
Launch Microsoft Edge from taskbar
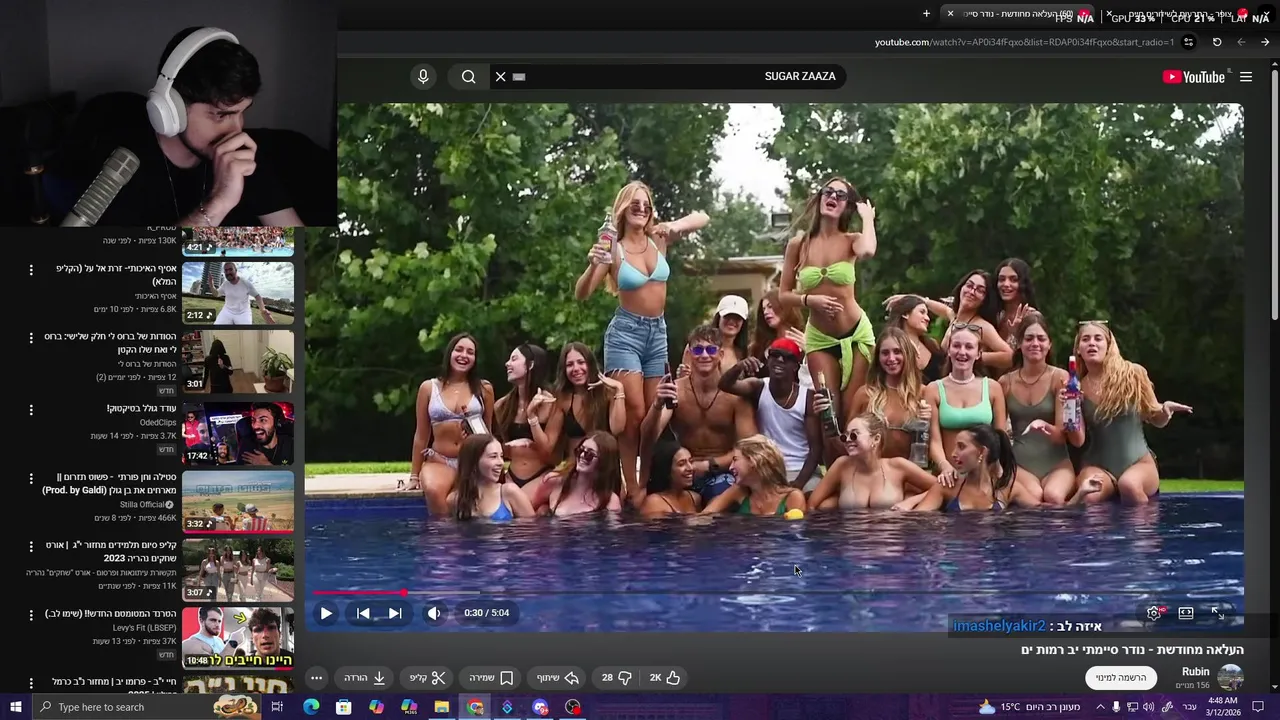311,707
